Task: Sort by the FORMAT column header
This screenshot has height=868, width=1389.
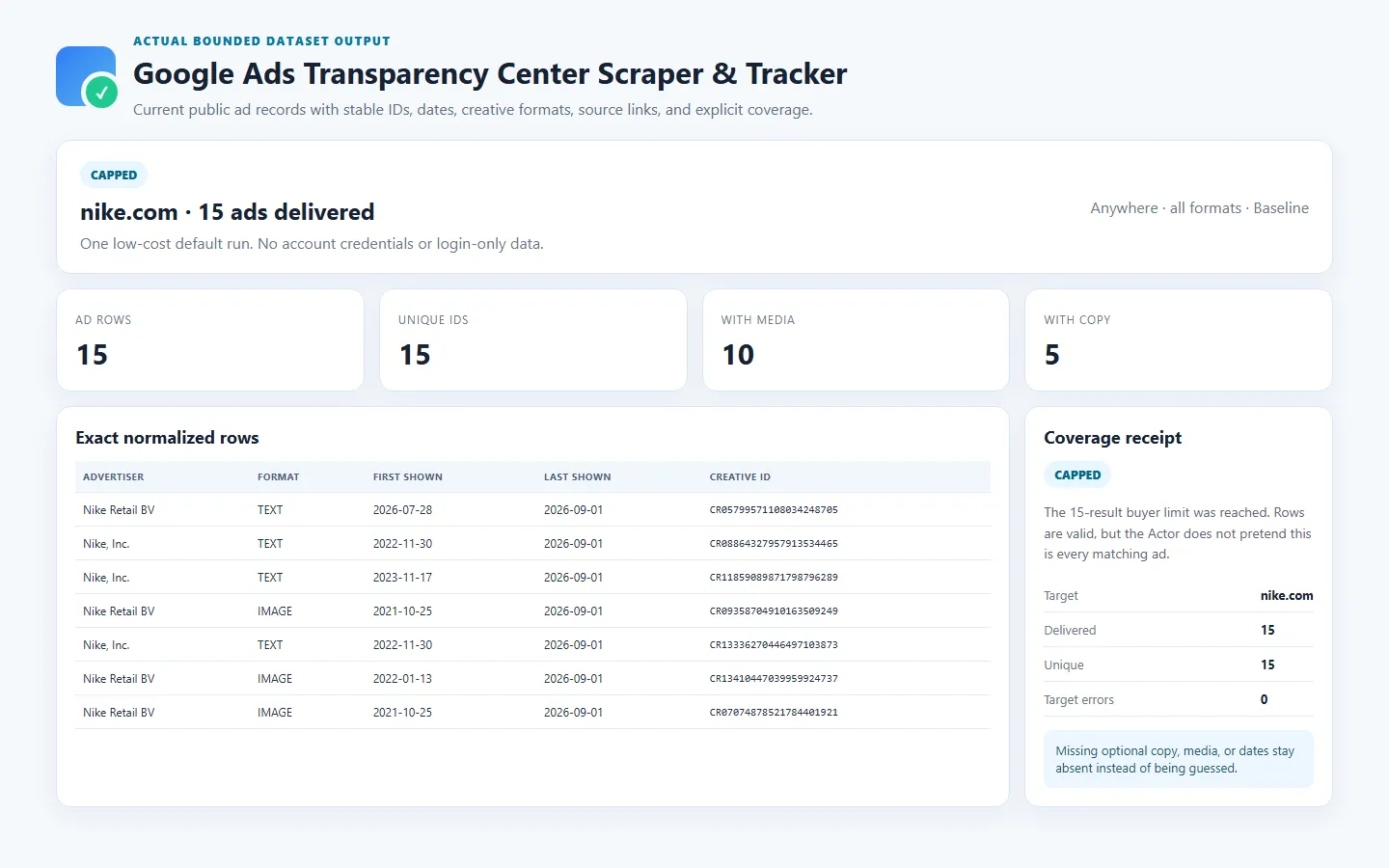Action: (x=278, y=477)
